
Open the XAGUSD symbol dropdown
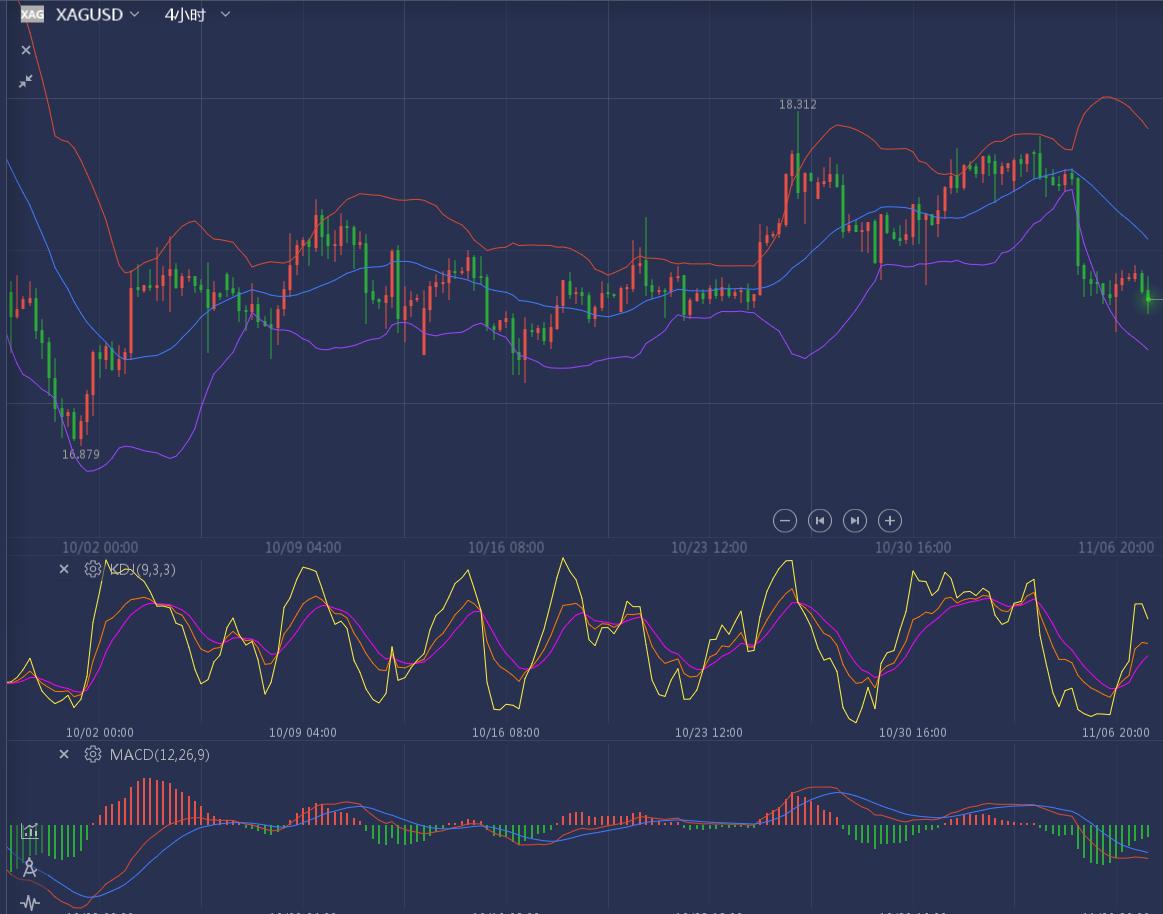click(134, 14)
